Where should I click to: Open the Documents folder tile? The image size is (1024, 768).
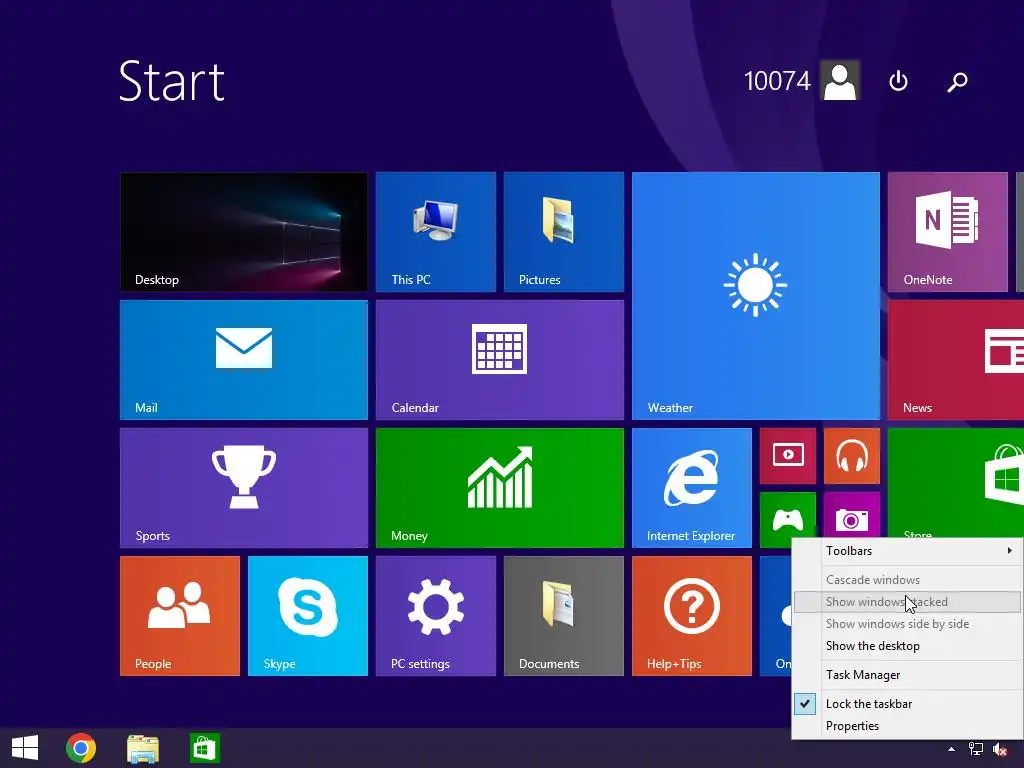[x=564, y=616]
